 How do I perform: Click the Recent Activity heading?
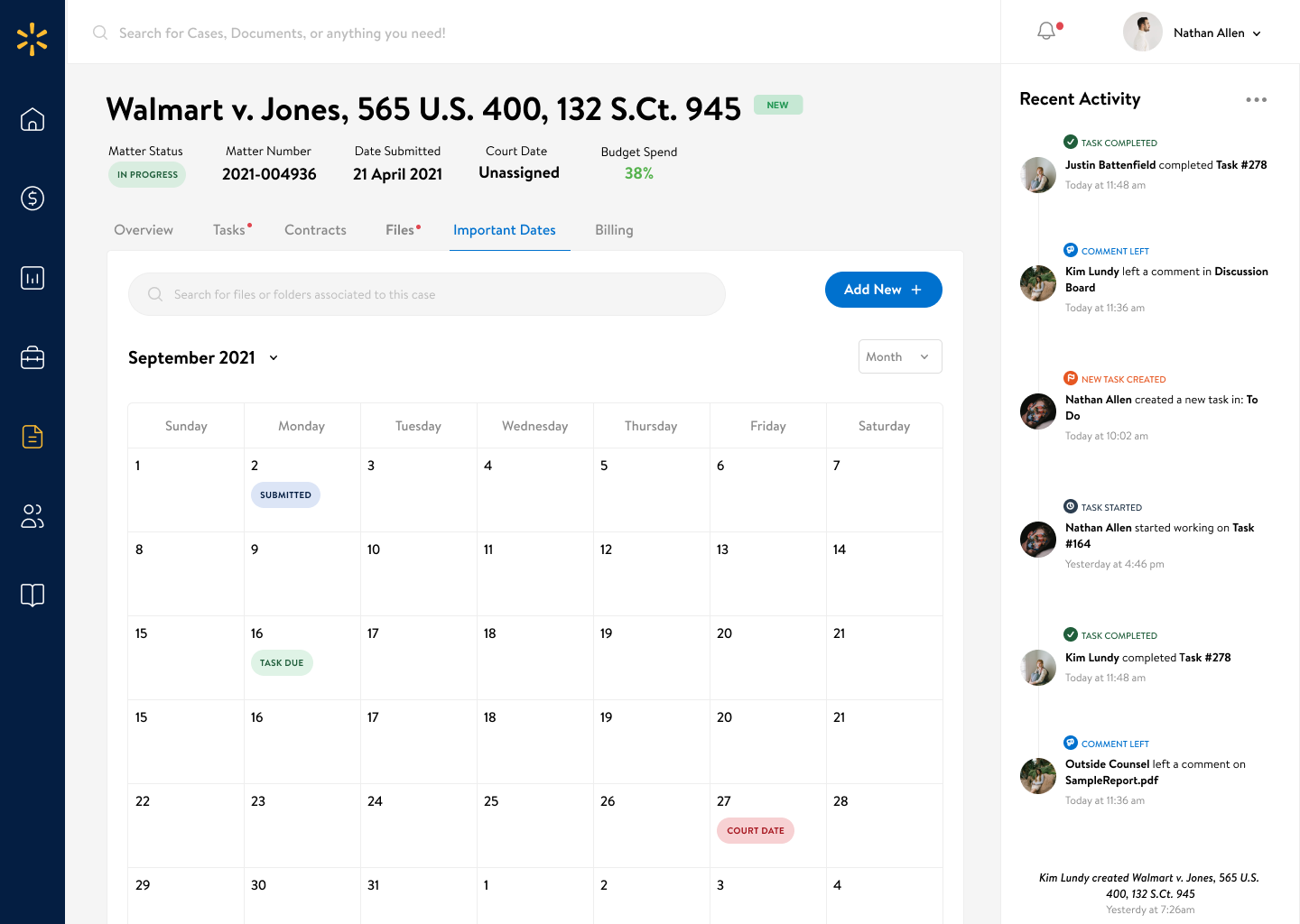1080,99
